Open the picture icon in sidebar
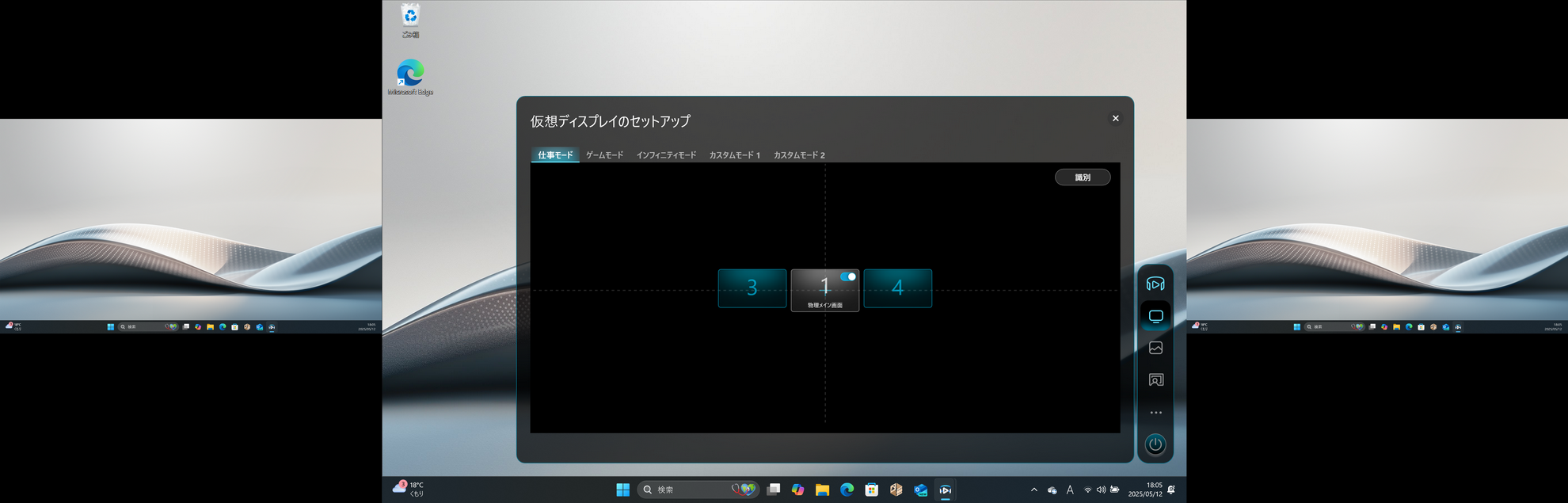The height and width of the screenshot is (503, 1568). [x=1155, y=348]
